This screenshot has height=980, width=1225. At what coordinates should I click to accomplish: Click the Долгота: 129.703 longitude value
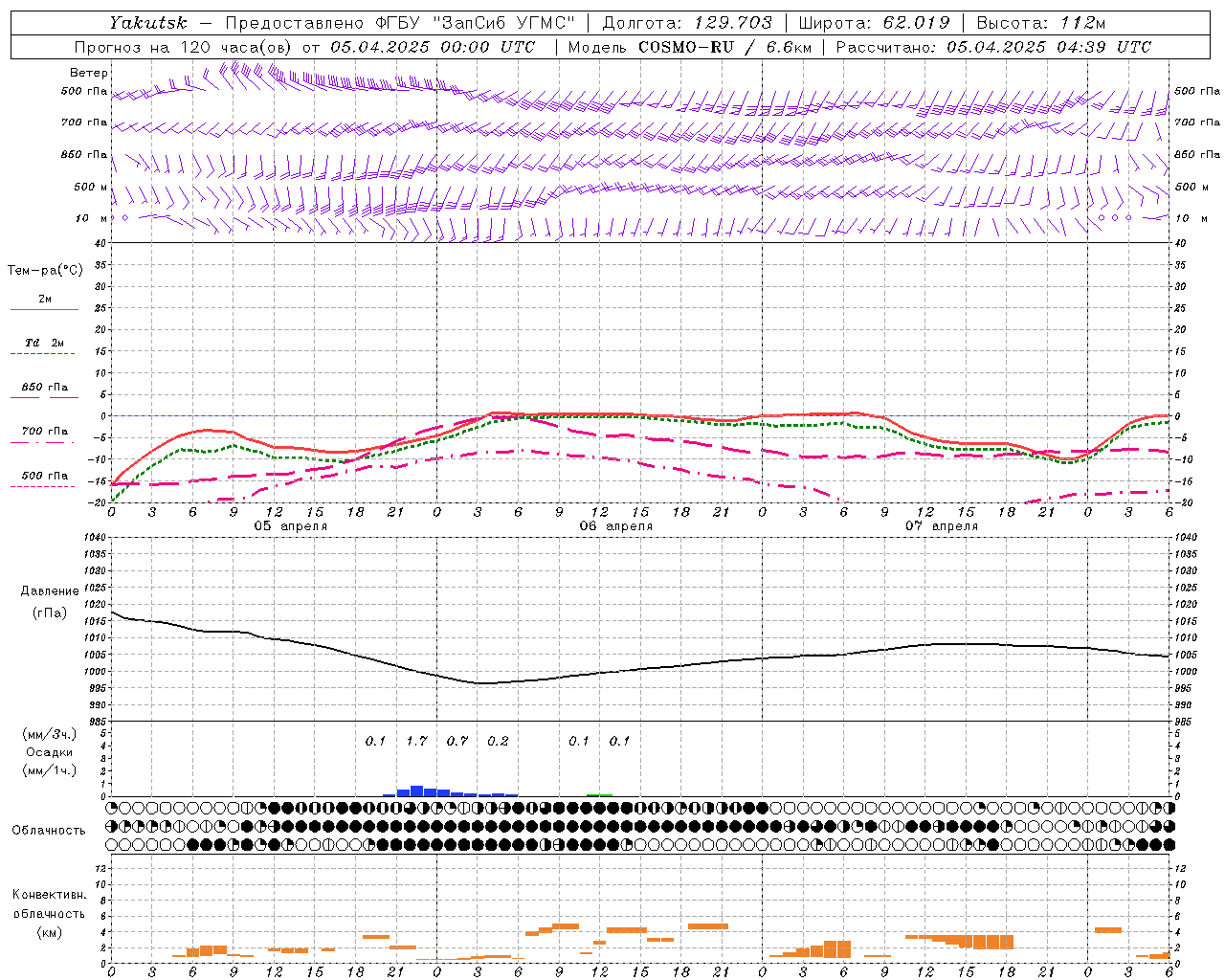click(686, 23)
